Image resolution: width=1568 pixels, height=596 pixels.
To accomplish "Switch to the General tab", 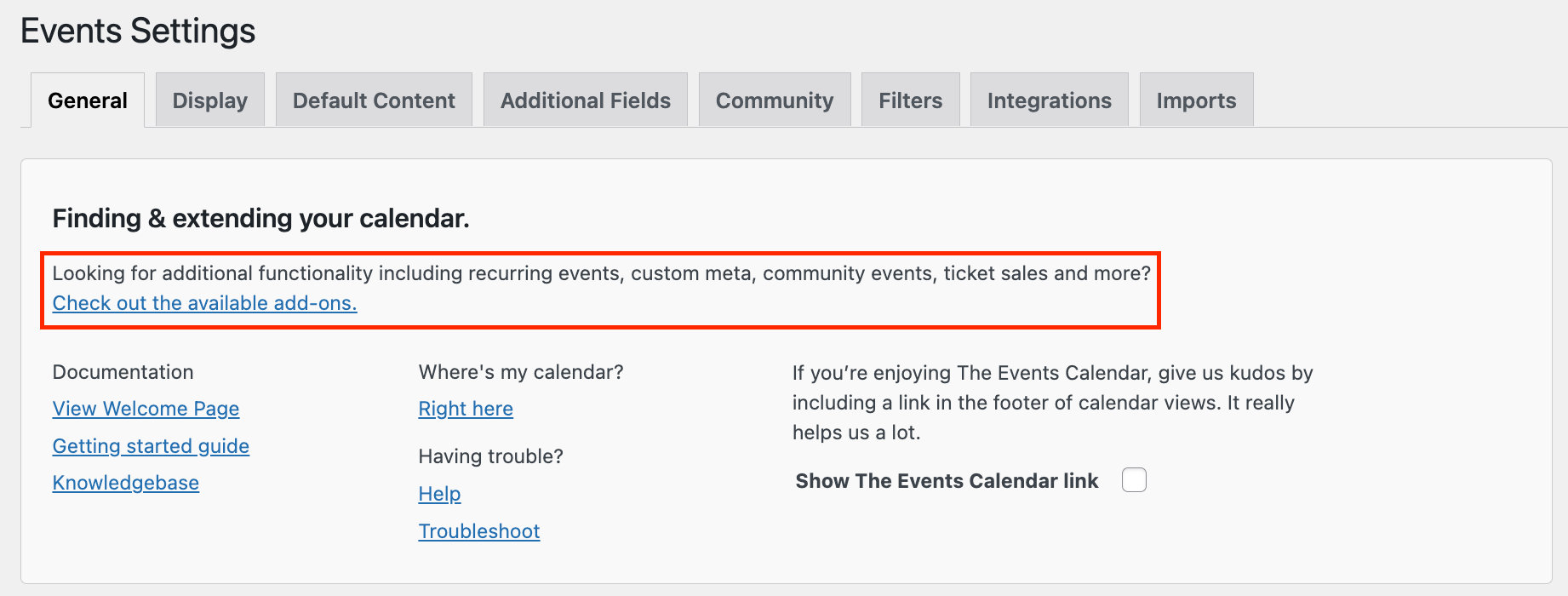I will (88, 100).
